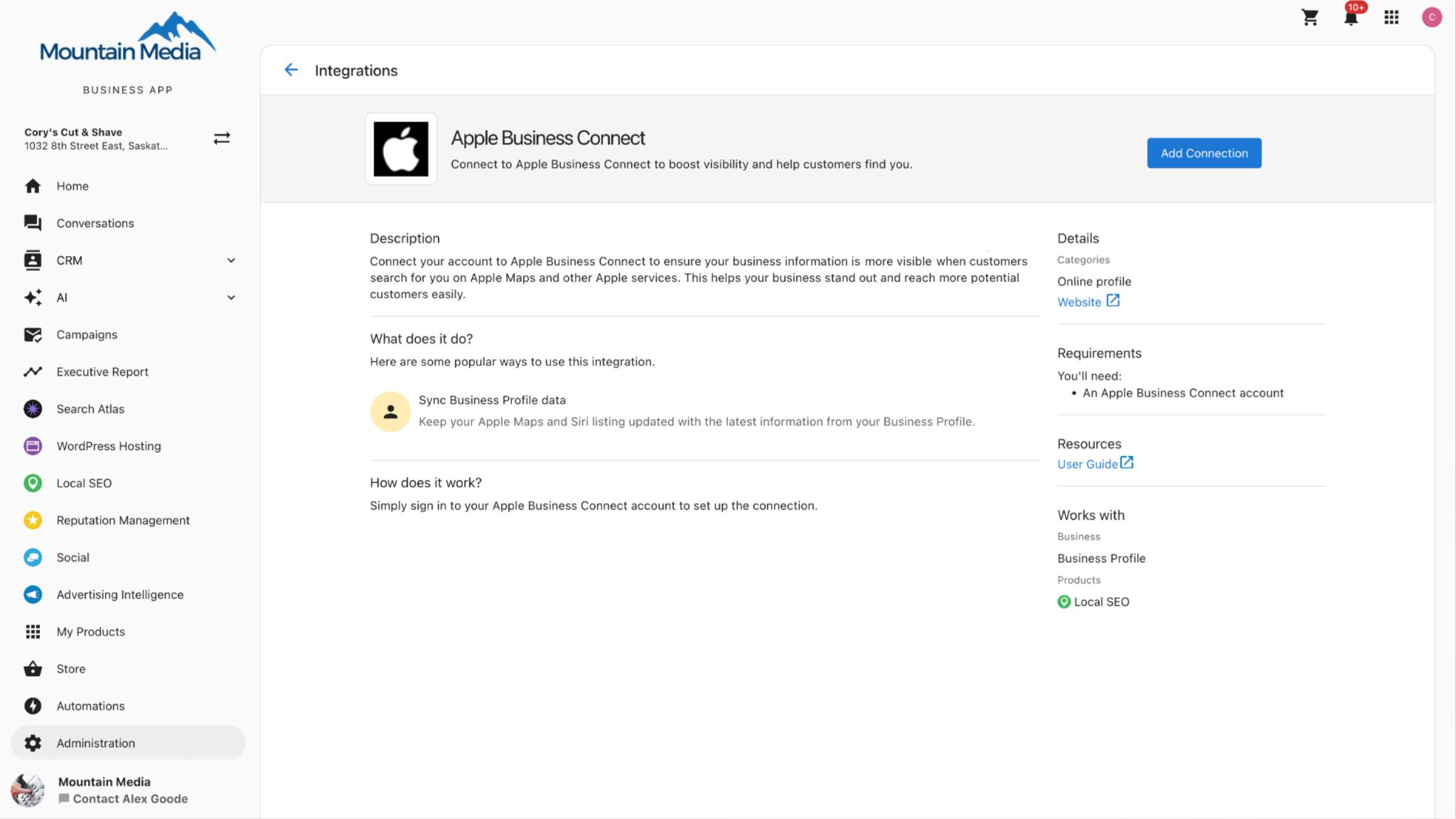Click the profile avatar in the top right
Image resolution: width=1456 pixels, height=819 pixels.
click(1432, 16)
